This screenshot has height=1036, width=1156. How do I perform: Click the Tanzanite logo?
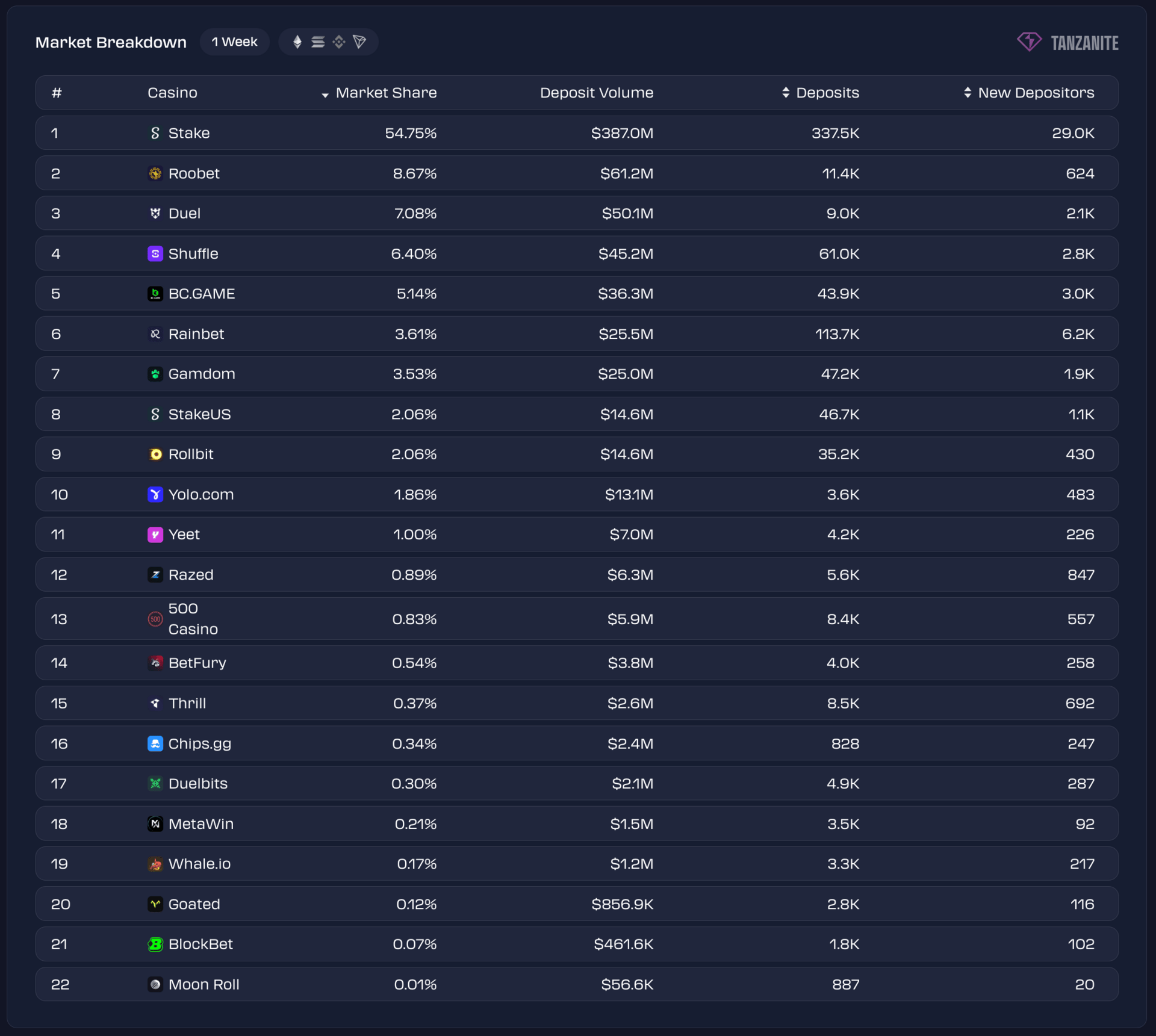click(x=1067, y=42)
